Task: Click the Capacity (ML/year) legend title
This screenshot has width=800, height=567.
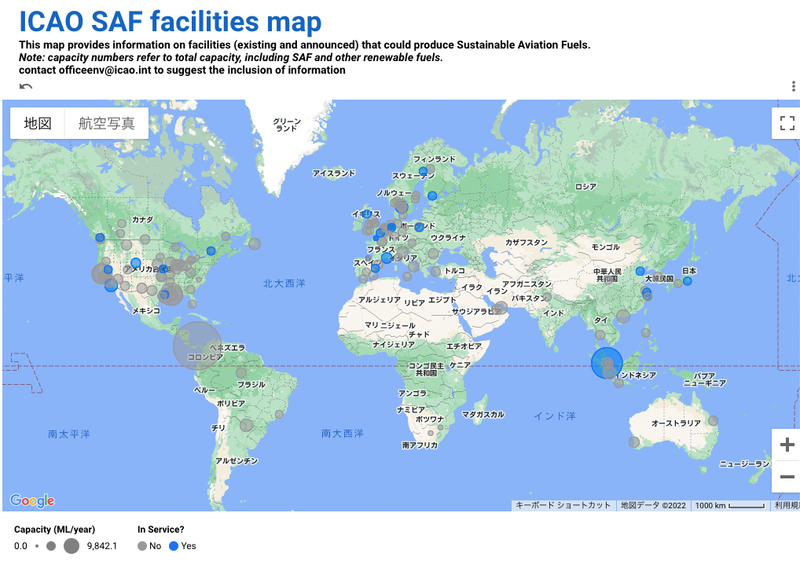Action: click(55, 529)
